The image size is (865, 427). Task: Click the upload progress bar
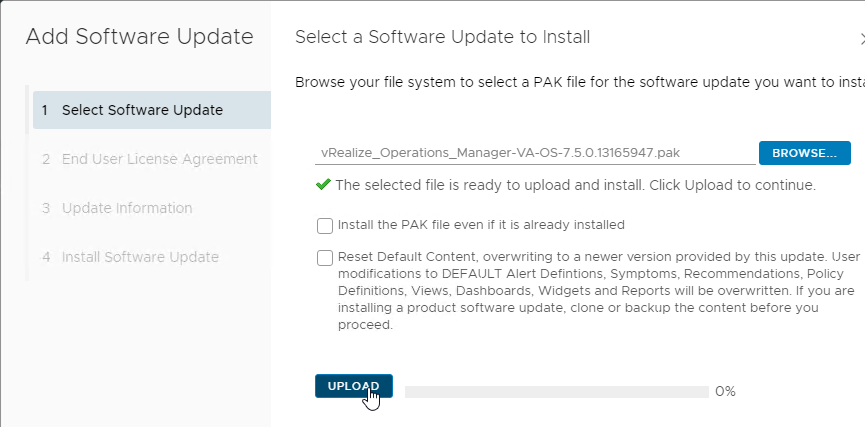point(557,392)
